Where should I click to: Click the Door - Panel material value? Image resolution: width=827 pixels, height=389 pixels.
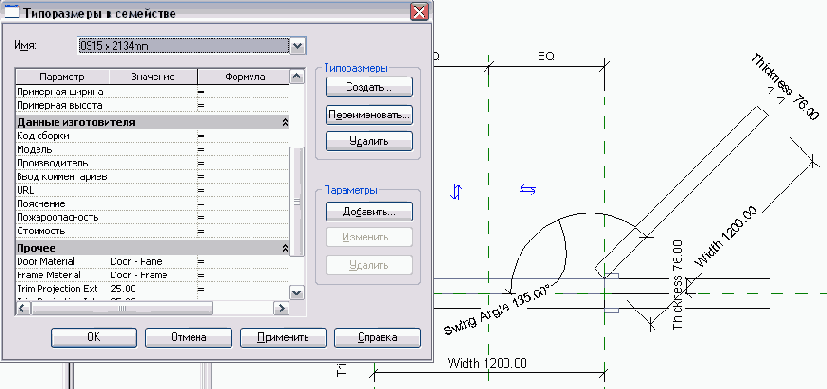click(x=137, y=261)
